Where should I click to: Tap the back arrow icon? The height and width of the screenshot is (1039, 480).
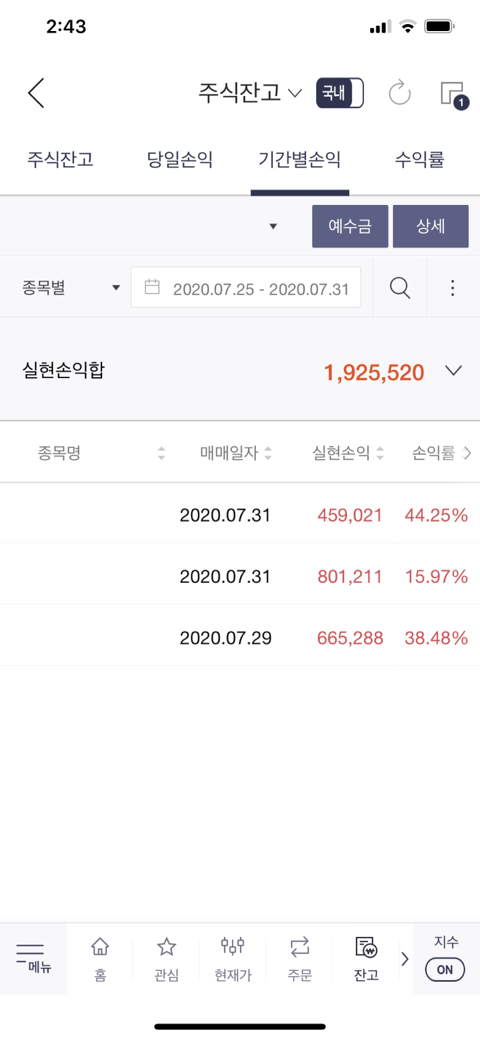[36, 93]
